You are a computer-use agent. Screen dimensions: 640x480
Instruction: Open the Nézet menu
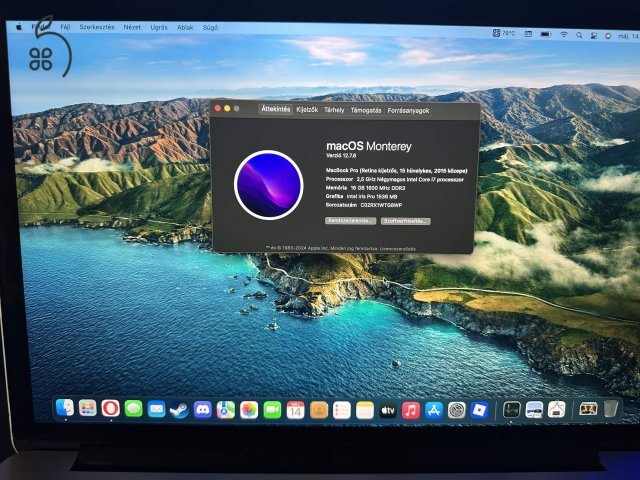[x=132, y=27]
